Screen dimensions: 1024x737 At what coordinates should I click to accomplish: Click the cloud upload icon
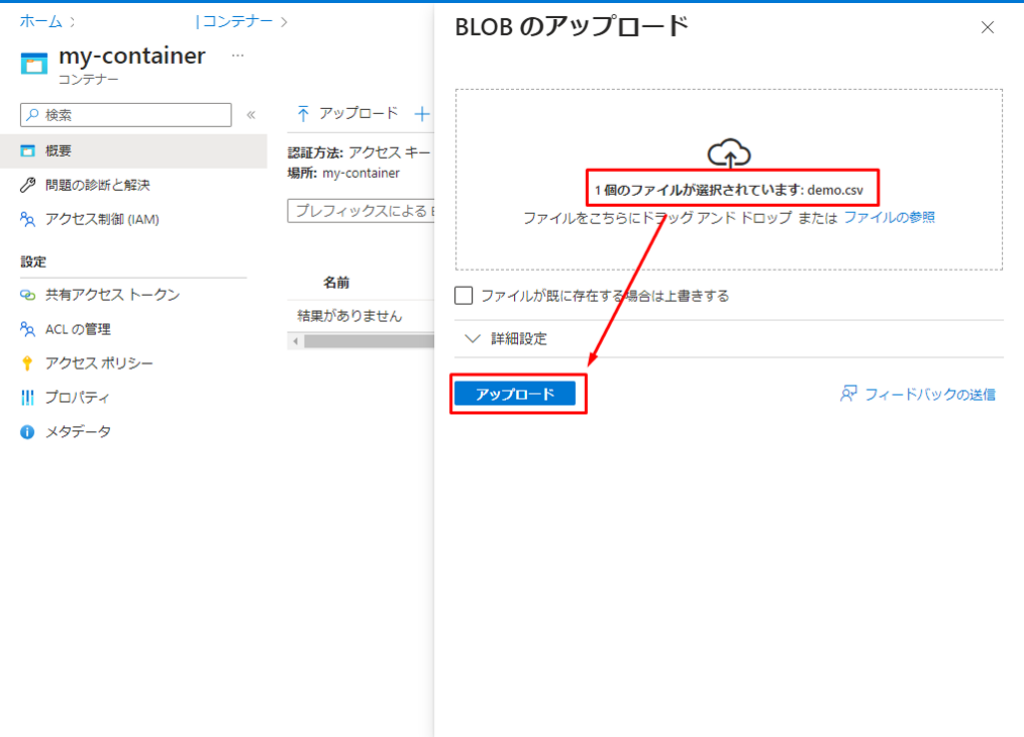click(x=729, y=153)
